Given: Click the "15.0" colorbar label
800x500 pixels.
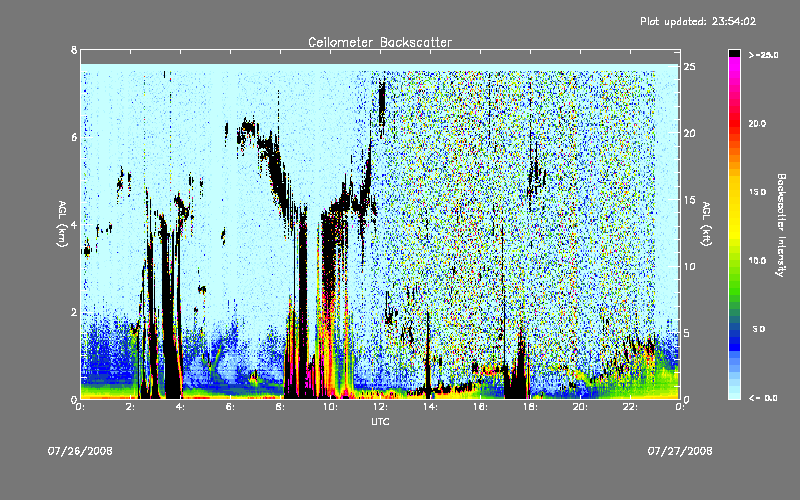Looking at the screenshot, I should click(757, 192).
